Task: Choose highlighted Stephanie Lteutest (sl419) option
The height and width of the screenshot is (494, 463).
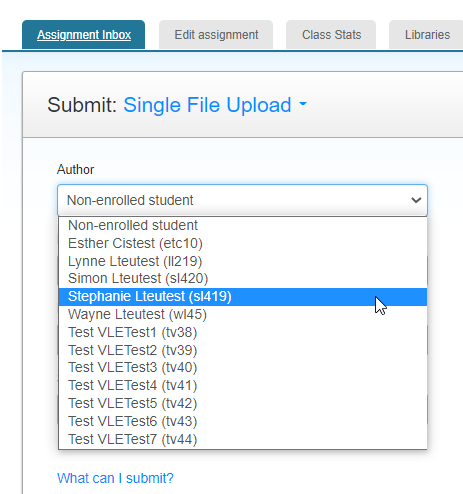Action: click(x=243, y=297)
